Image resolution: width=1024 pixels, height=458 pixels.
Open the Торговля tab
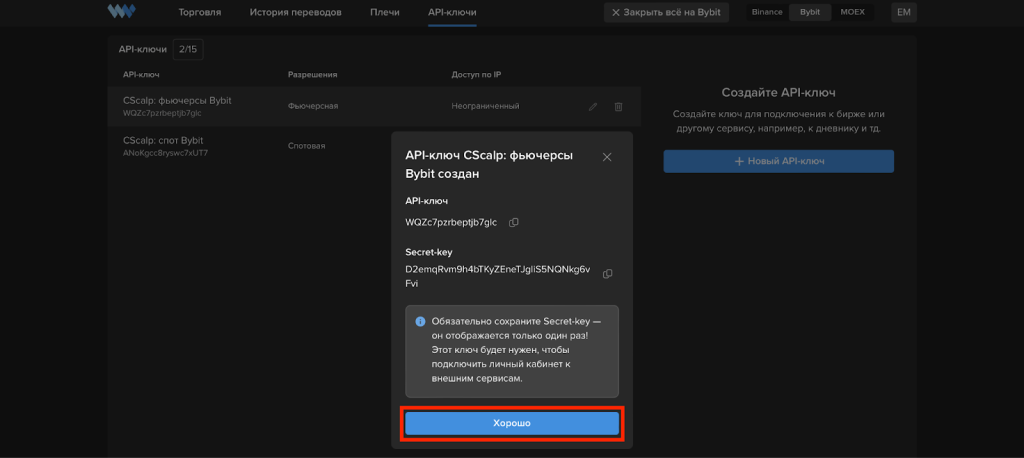click(x=199, y=13)
